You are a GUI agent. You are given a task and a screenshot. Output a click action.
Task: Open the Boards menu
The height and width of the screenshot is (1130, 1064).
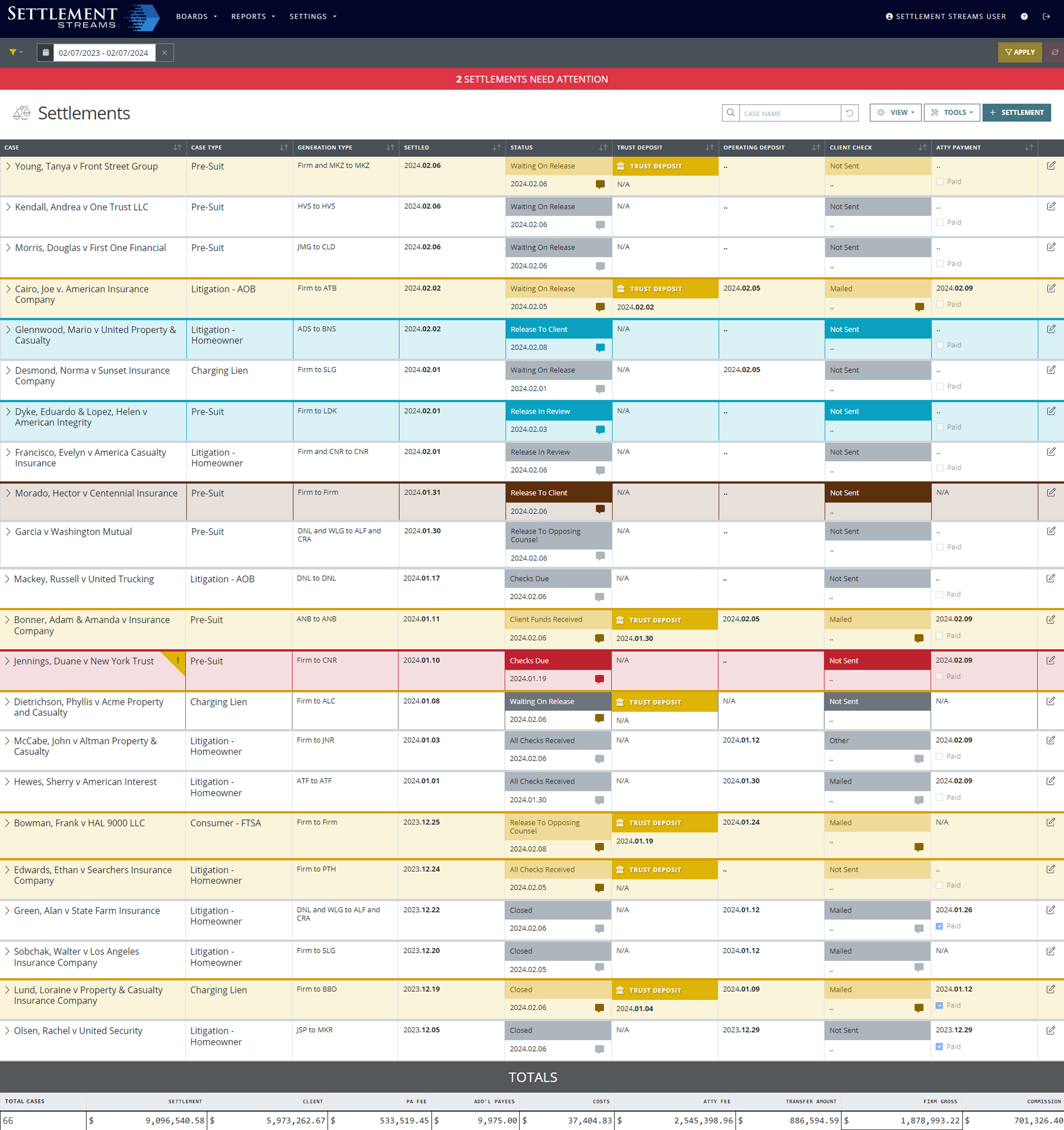coord(196,17)
